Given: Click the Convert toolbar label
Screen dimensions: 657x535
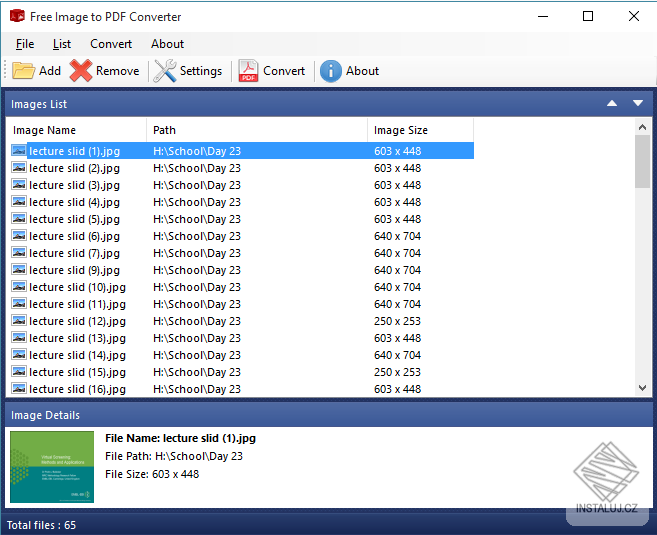Looking at the screenshot, I should point(284,71).
